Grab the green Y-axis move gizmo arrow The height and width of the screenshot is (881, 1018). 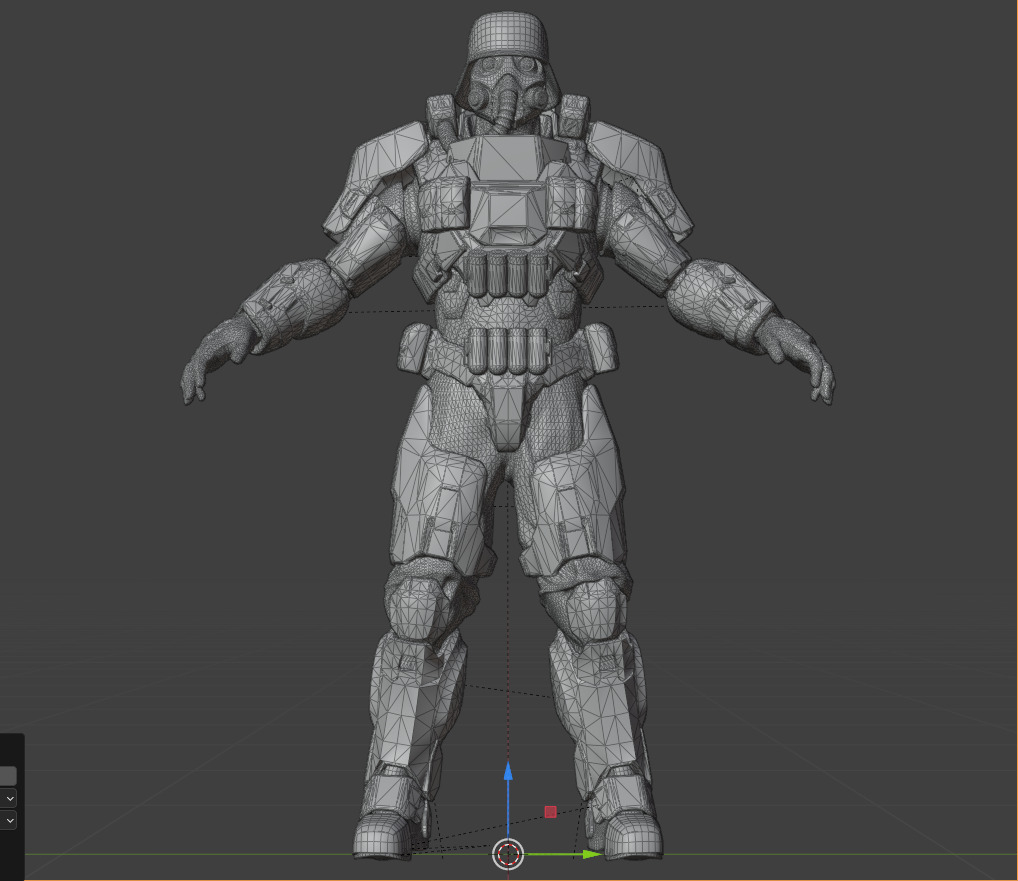click(592, 854)
